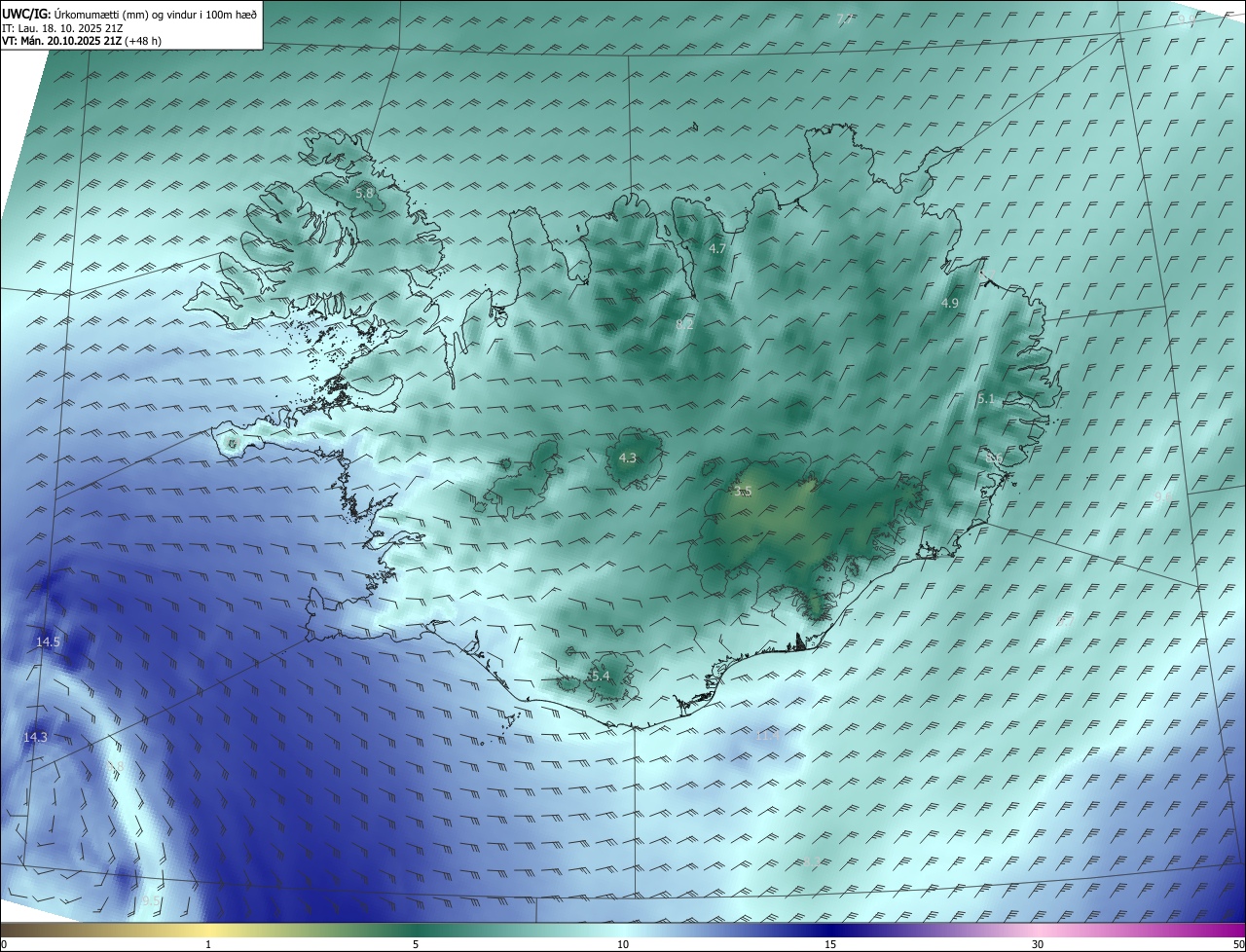Click the 0 tick on the color scale

point(4,944)
